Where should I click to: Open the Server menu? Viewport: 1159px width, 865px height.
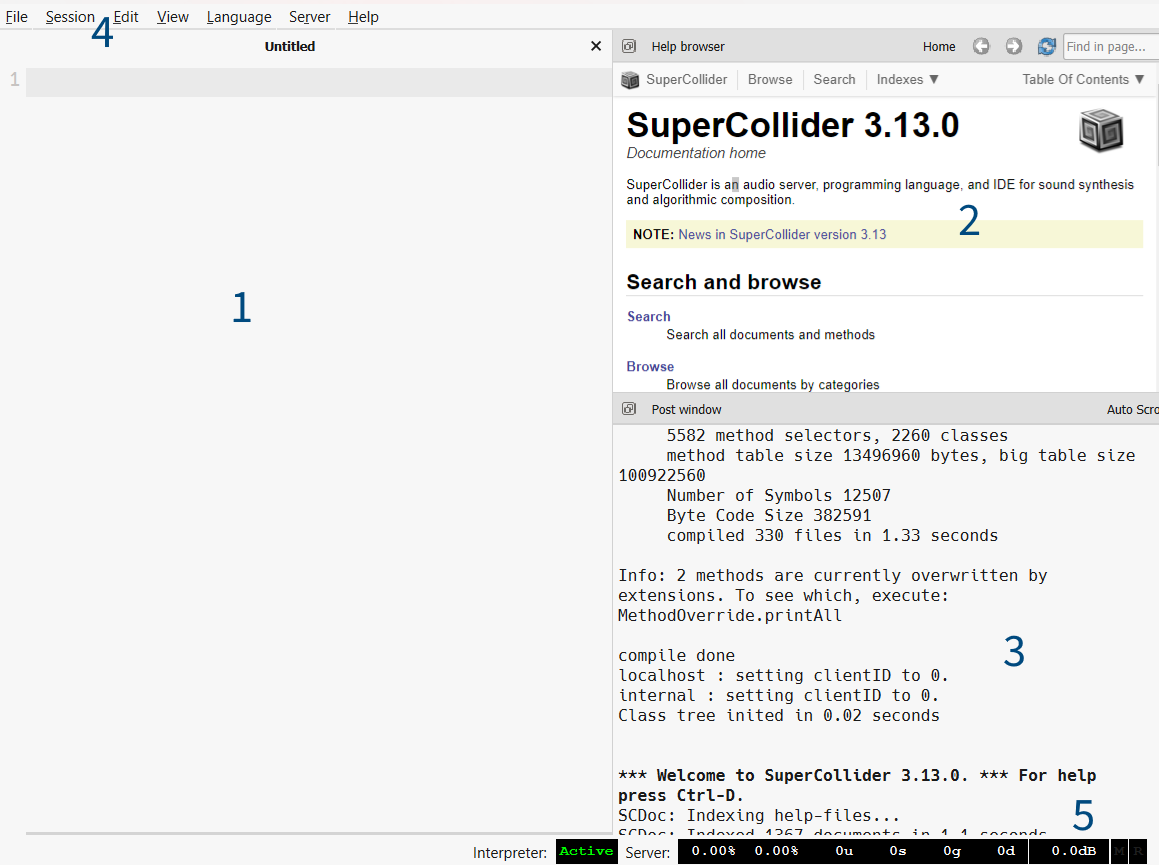pos(309,16)
